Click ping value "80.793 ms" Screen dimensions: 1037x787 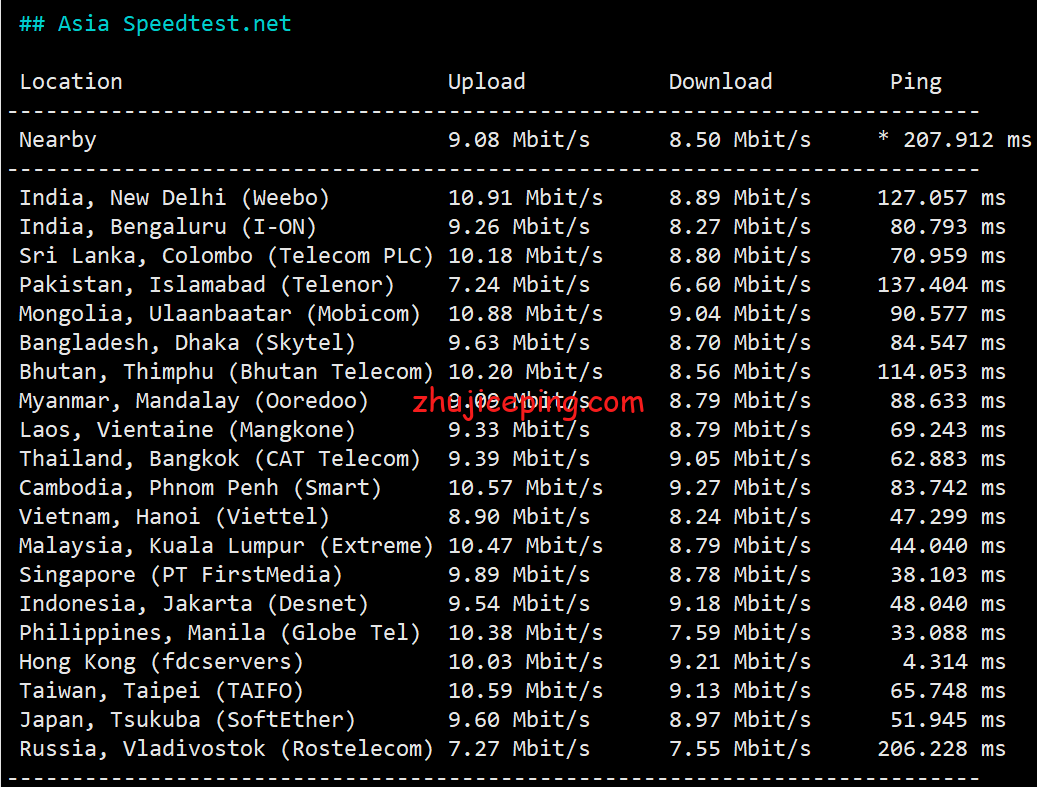948,227
